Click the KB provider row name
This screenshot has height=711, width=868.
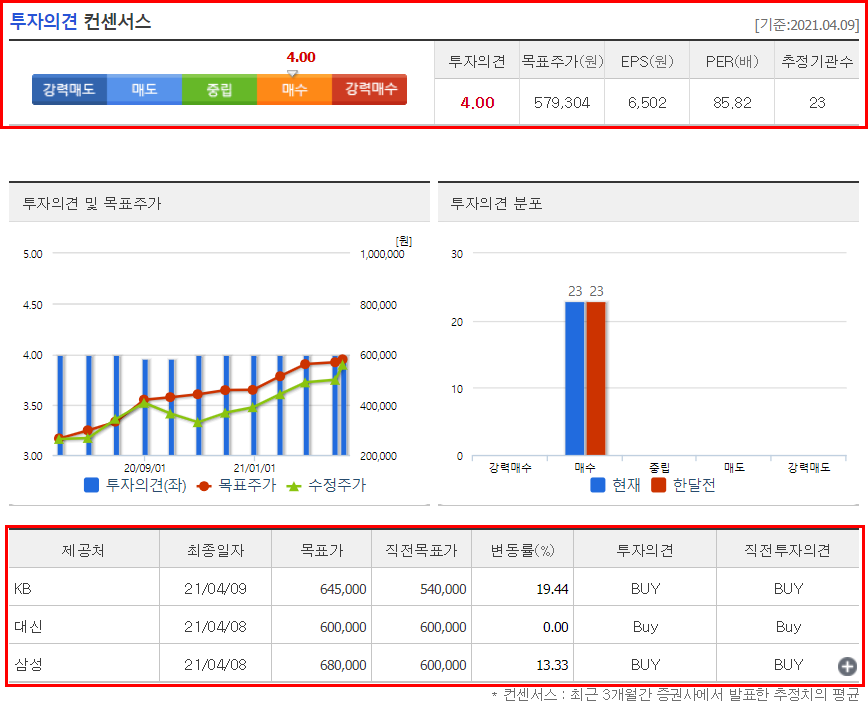pyautogui.click(x=23, y=589)
